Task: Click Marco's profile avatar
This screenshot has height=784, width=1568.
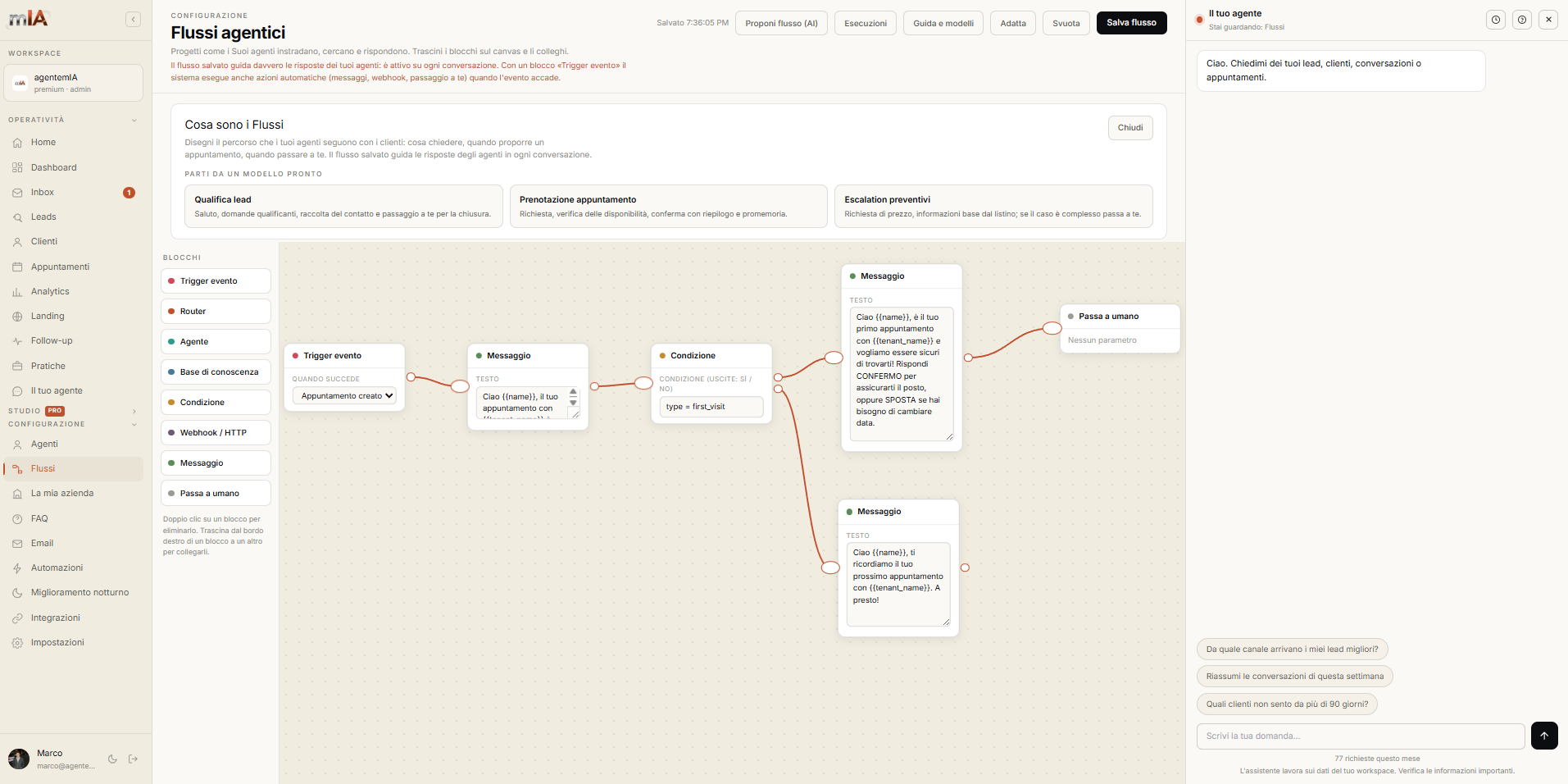Action: tap(19, 759)
